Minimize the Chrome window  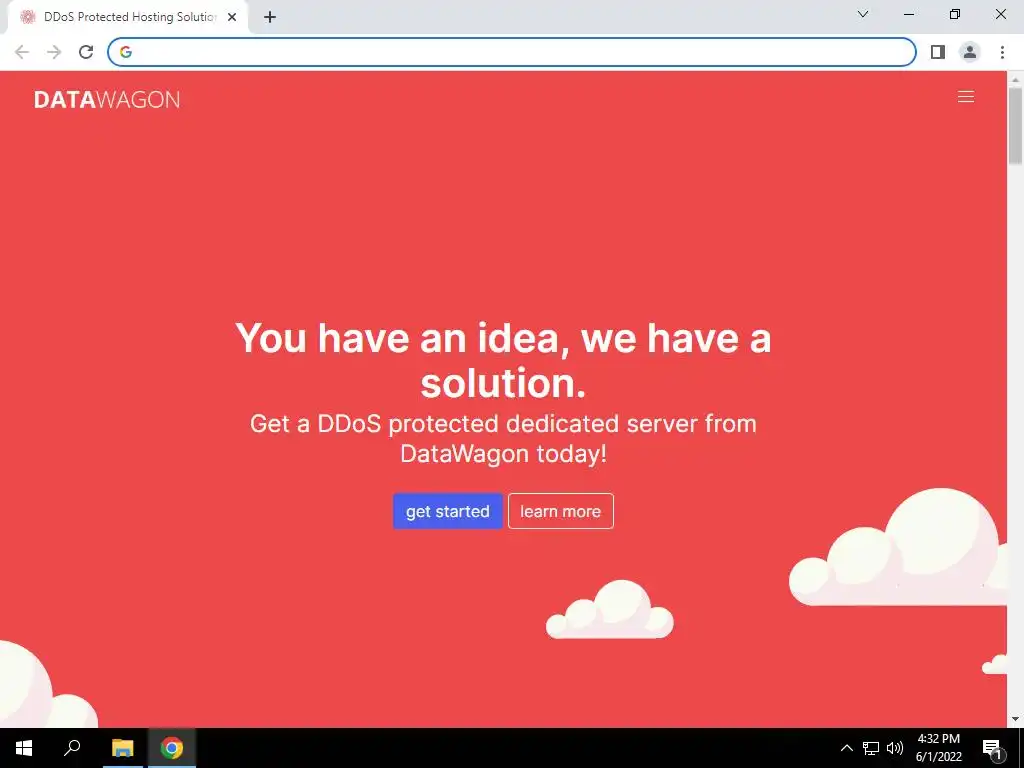click(908, 14)
